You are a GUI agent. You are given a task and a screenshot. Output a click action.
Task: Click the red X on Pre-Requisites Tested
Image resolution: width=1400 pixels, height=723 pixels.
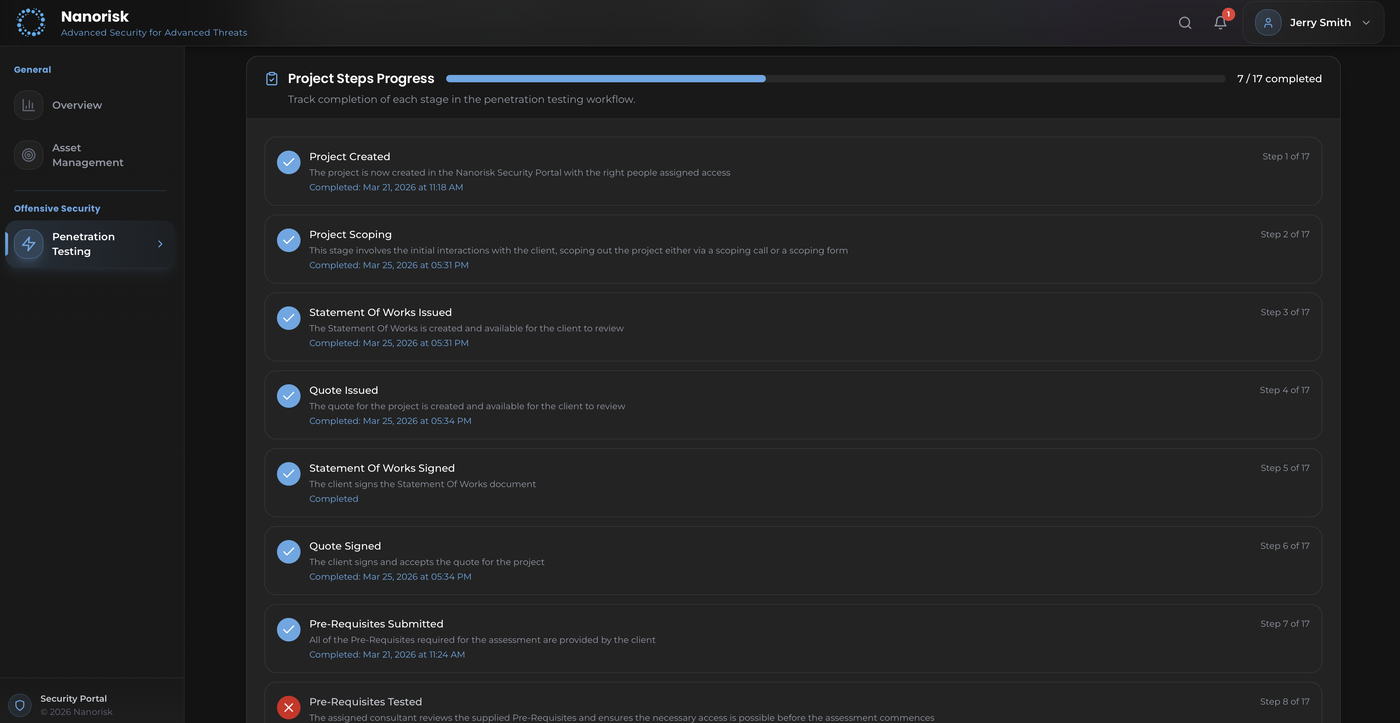coord(288,707)
